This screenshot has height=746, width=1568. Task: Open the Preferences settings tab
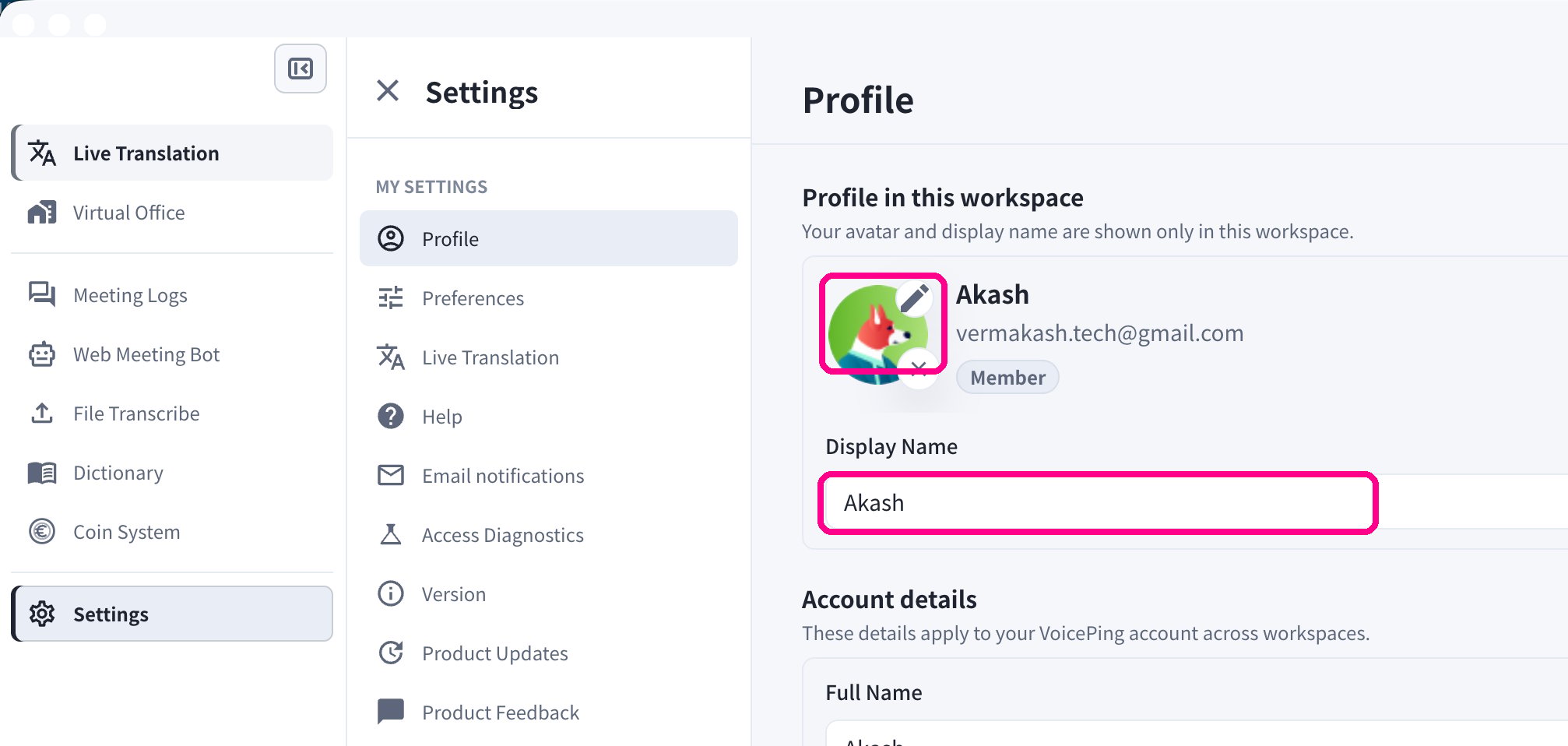(549, 298)
